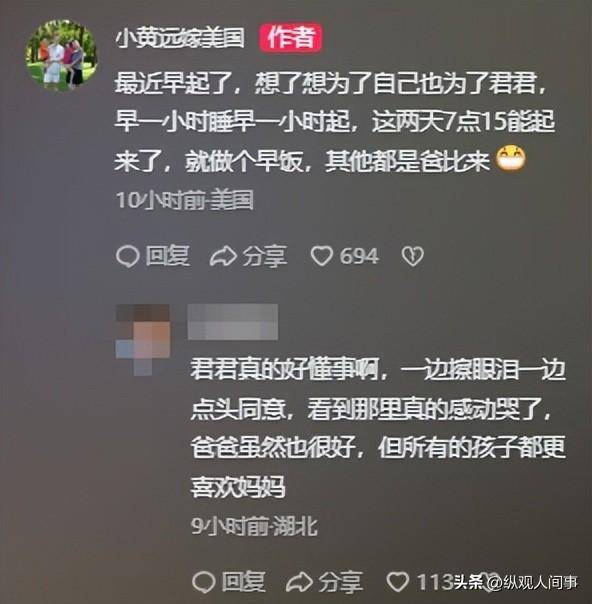Tap the grinning emoji in author's comment
The image size is (592, 604).
(x=511, y=159)
